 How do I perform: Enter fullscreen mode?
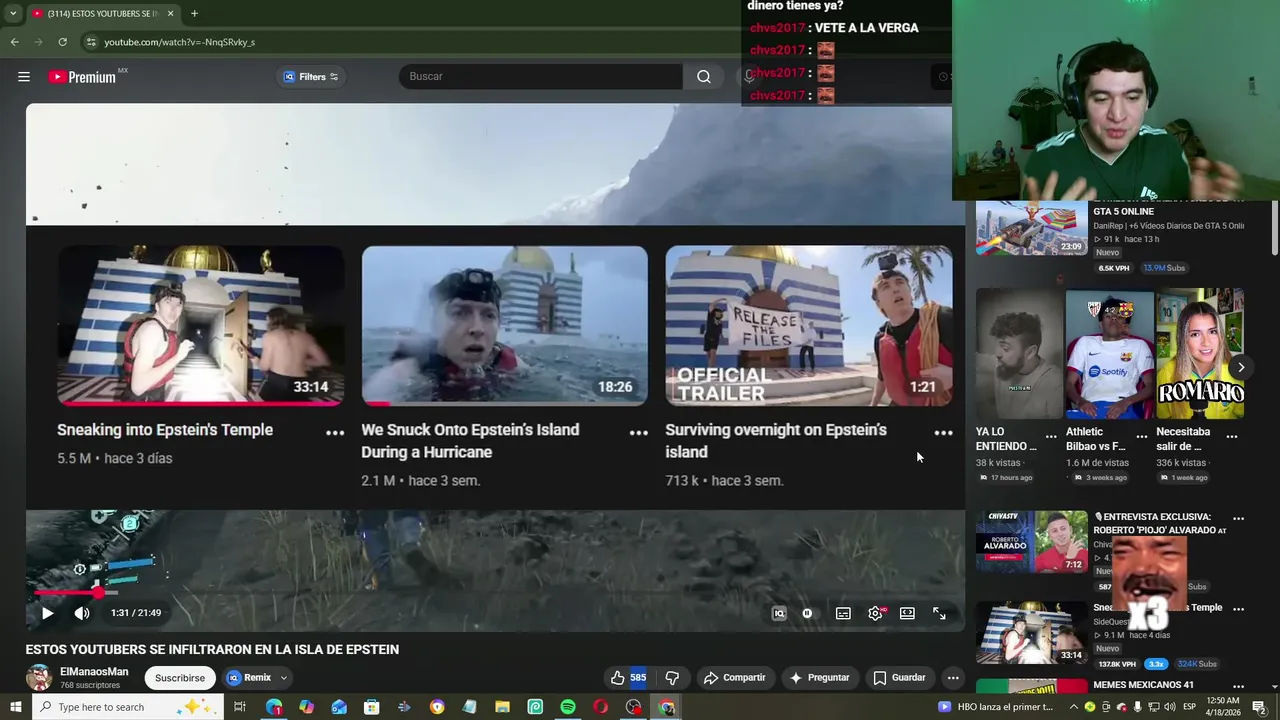click(x=939, y=614)
